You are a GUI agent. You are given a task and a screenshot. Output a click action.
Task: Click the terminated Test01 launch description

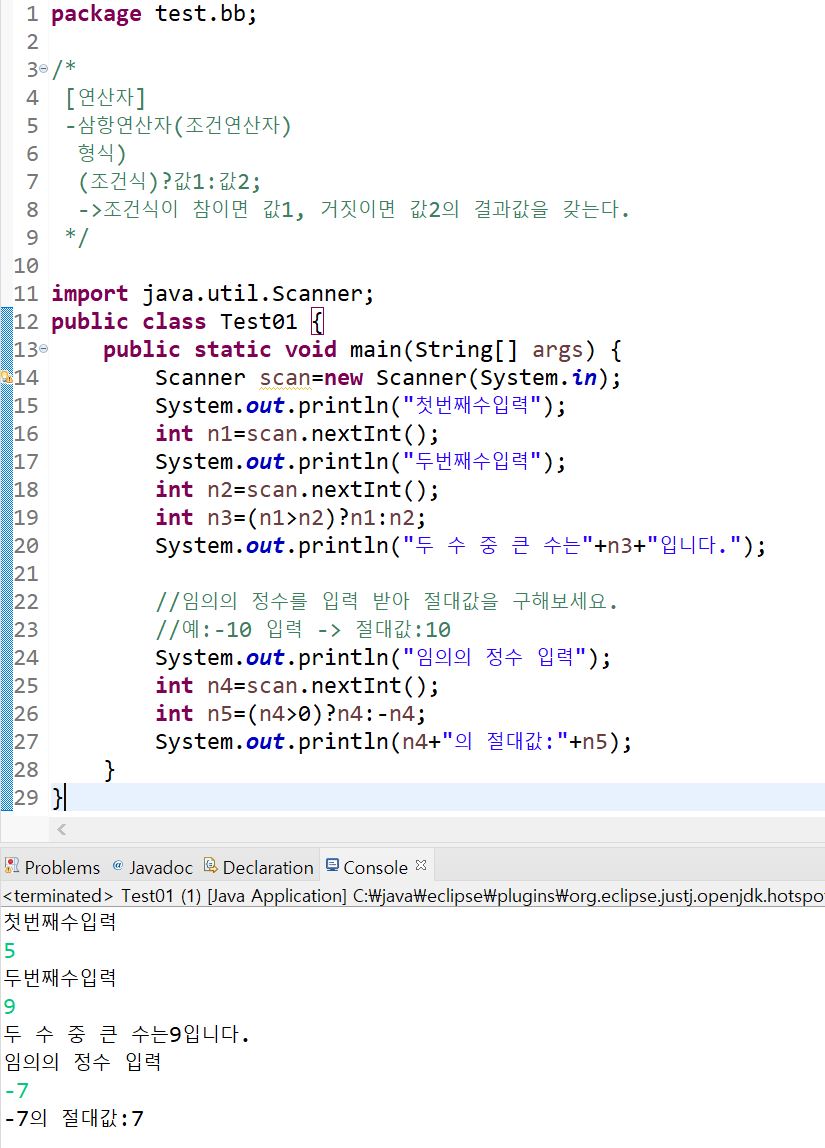(413, 895)
